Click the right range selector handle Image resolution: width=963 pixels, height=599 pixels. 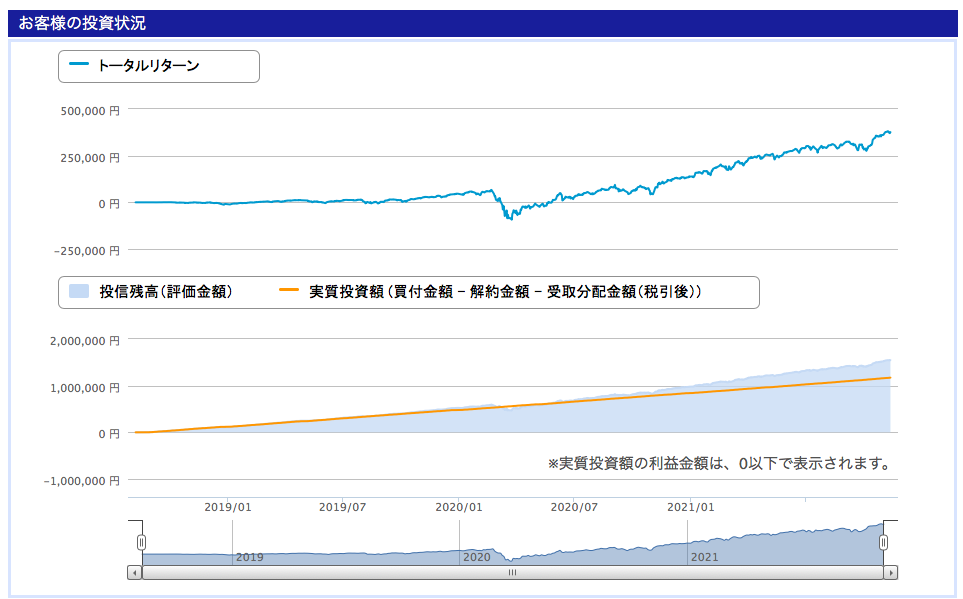point(883,542)
